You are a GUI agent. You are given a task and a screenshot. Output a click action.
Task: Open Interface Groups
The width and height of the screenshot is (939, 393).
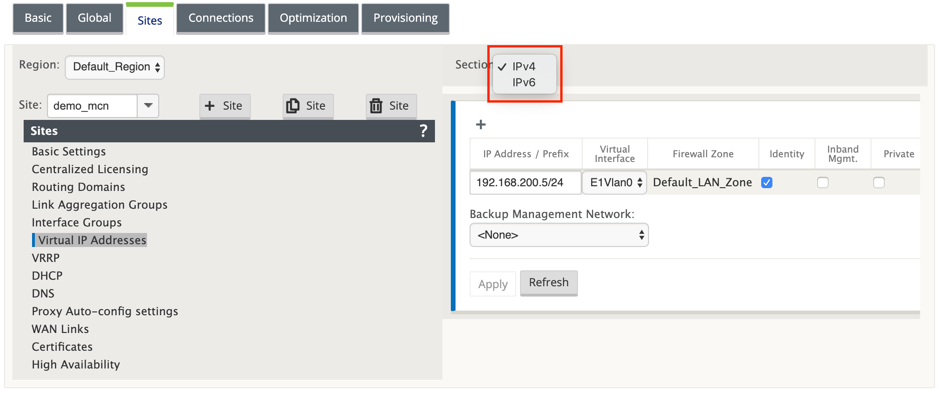click(x=77, y=223)
